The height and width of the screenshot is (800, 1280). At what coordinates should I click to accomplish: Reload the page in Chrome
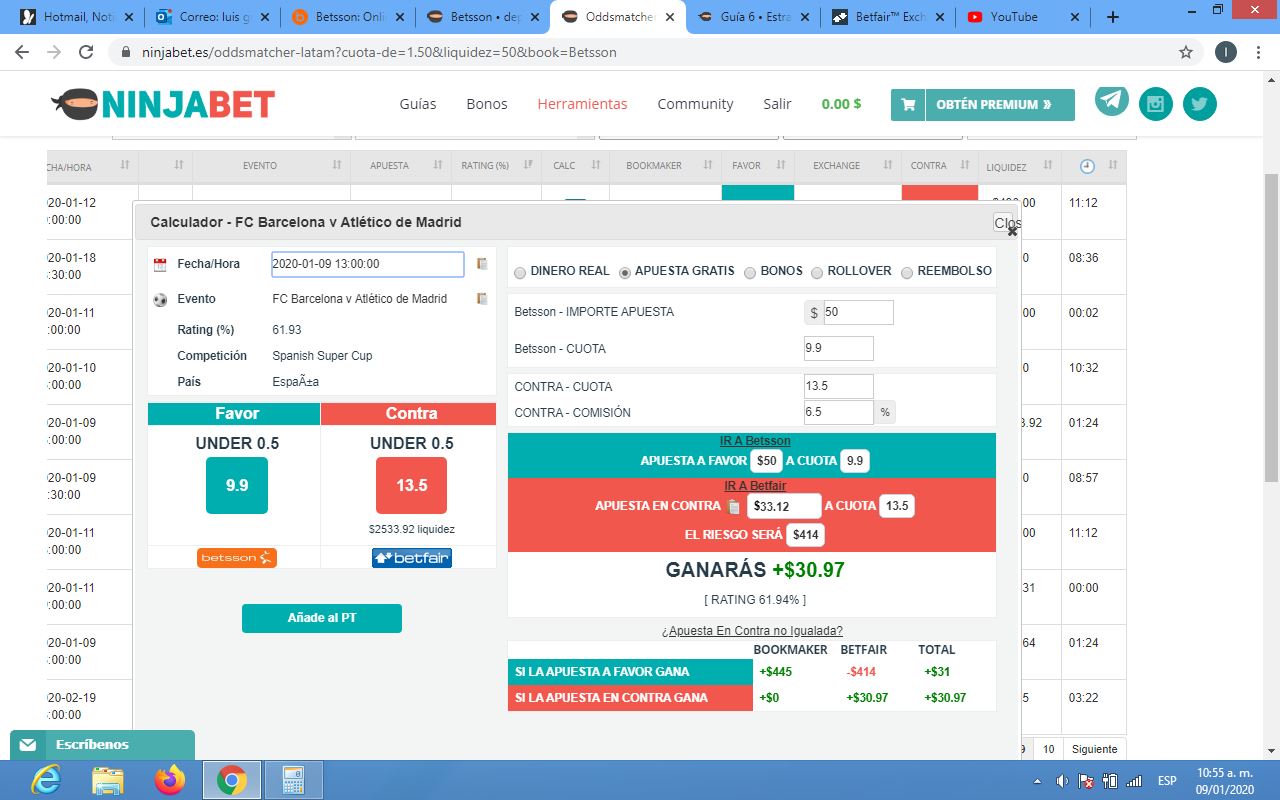86,52
